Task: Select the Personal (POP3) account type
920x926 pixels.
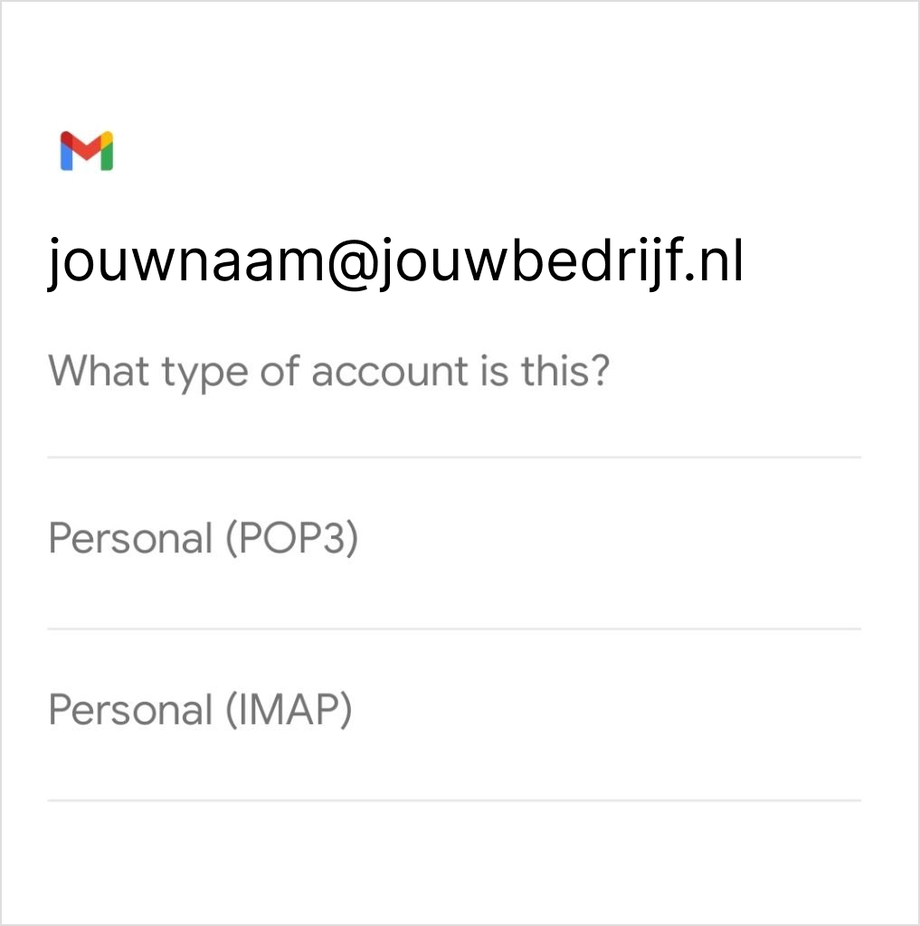Action: (x=203, y=539)
